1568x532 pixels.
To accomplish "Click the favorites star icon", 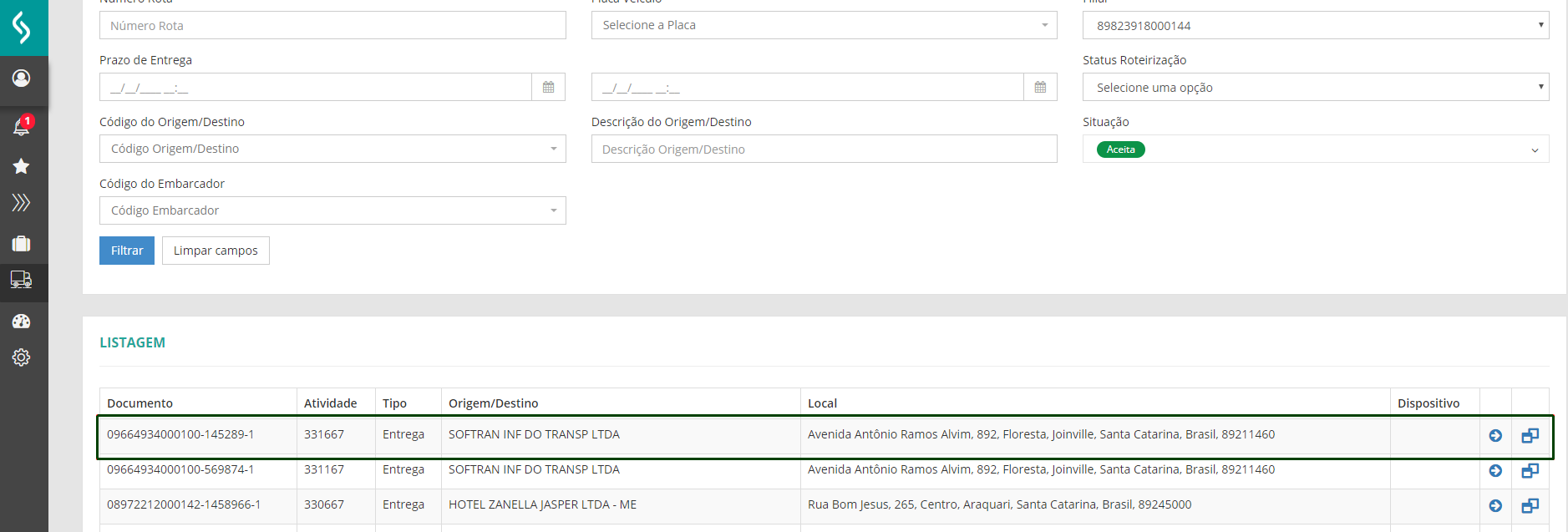I will click(22, 166).
